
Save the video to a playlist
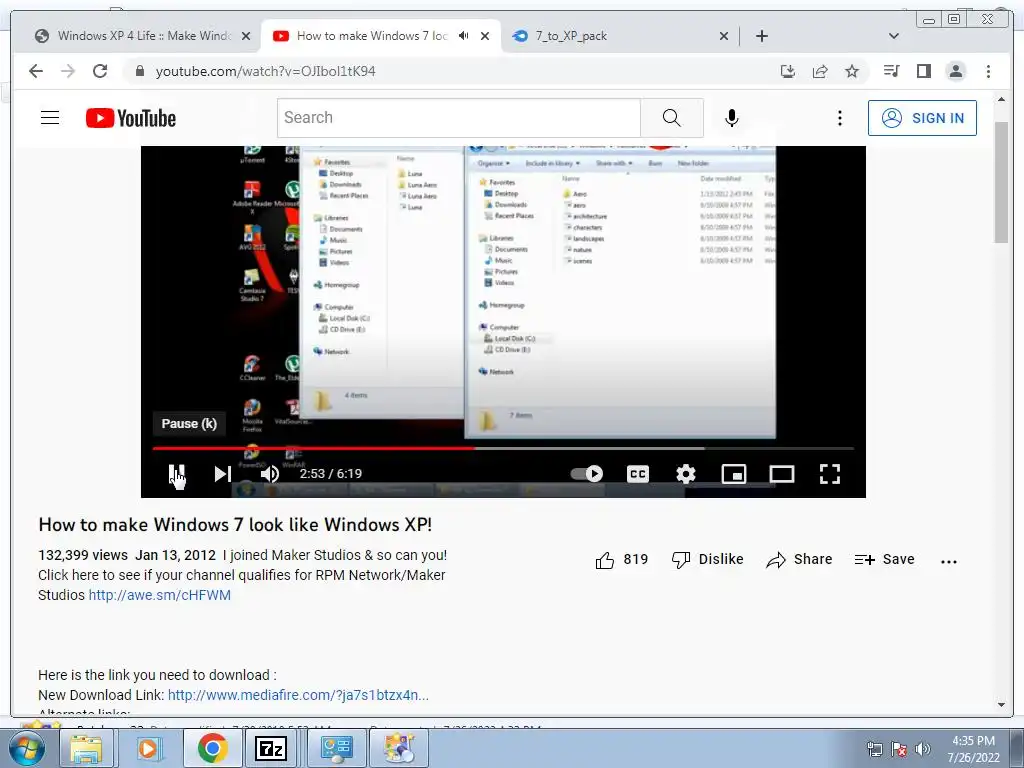[884, 560]
